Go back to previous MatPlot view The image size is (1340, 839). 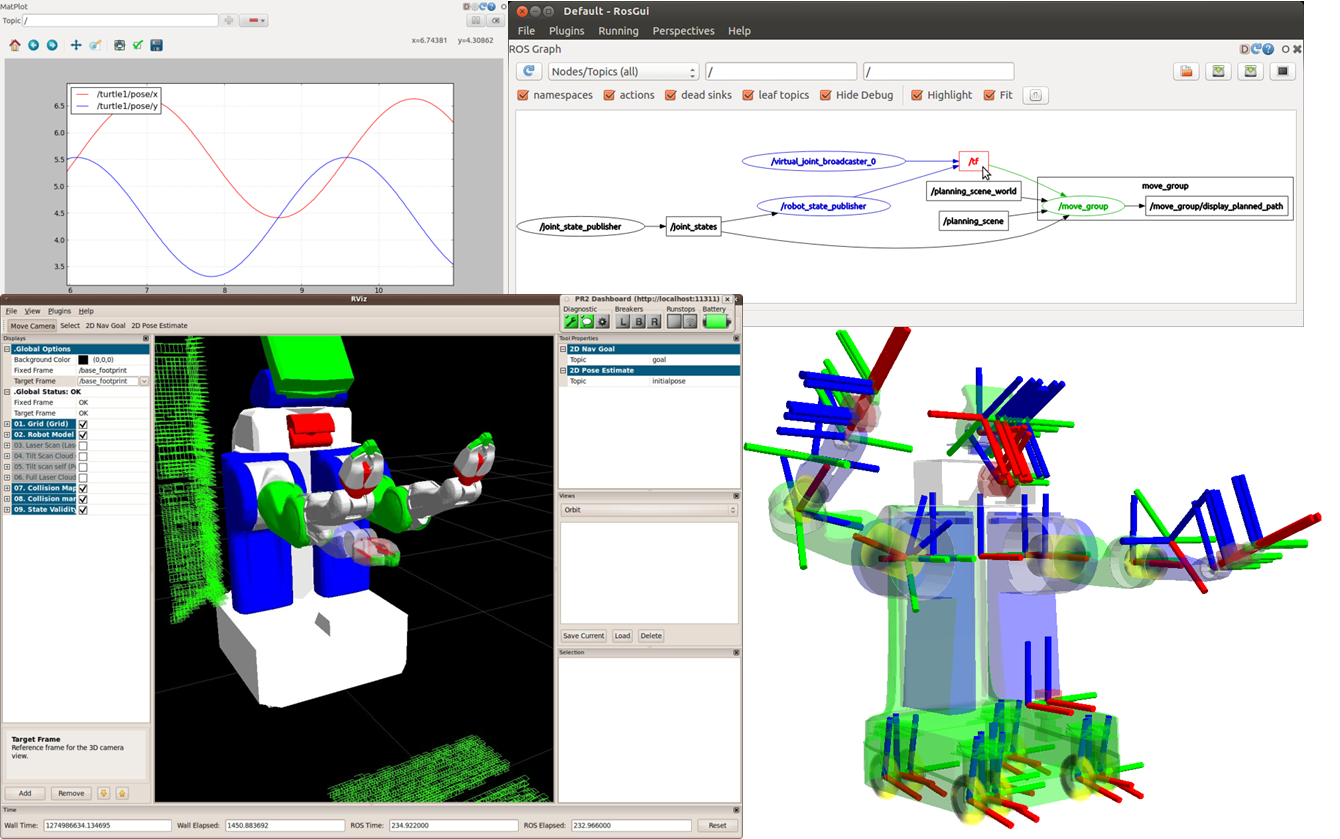34,45
